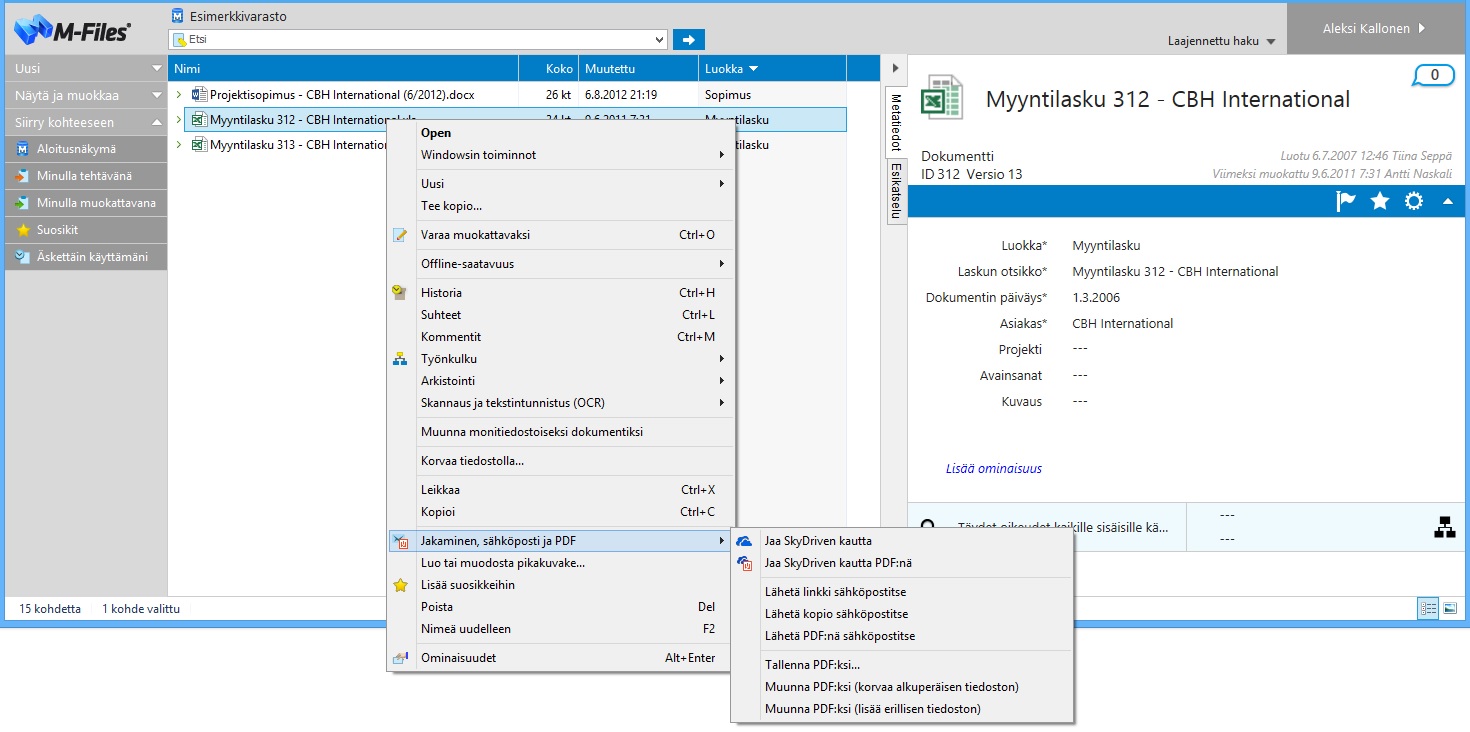
Task: Open Minulla tehtävänä view
Action: click(x=84, y=176)
